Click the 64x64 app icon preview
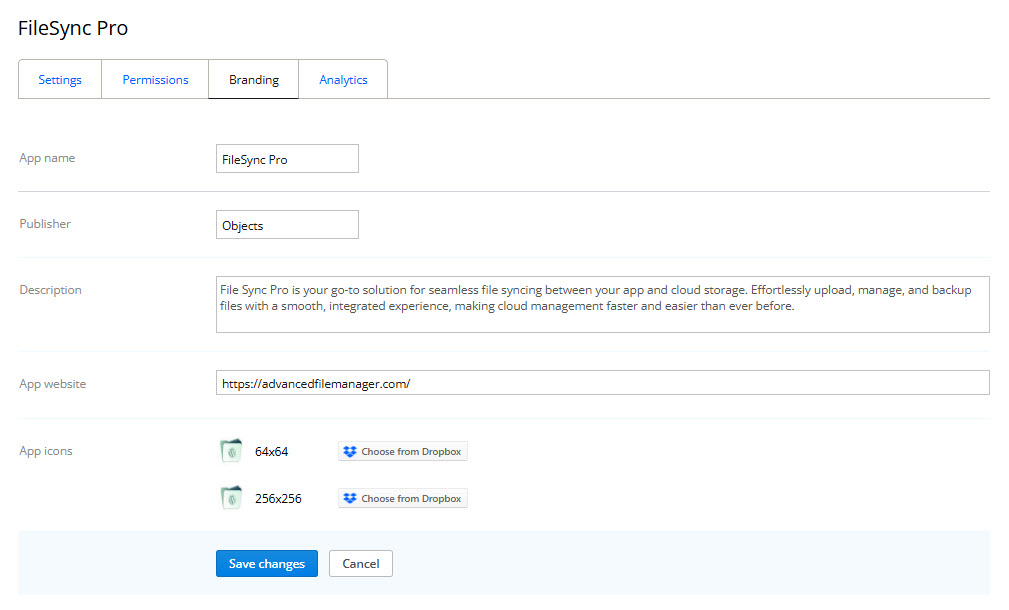 pyautogui.click(x=230, y=451)
